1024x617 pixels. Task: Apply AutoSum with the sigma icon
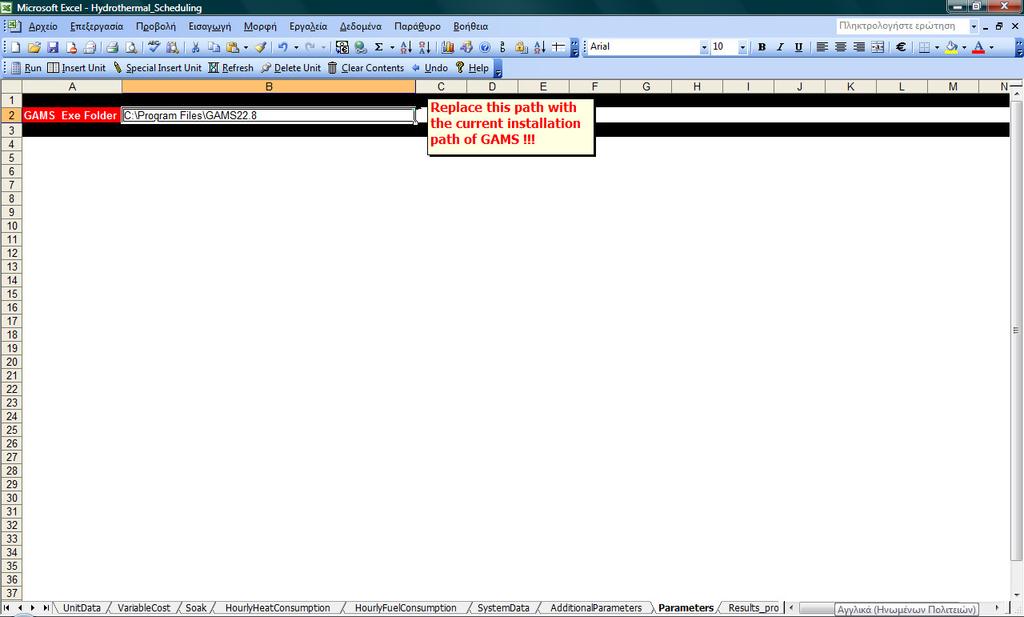tap(379, 47)
